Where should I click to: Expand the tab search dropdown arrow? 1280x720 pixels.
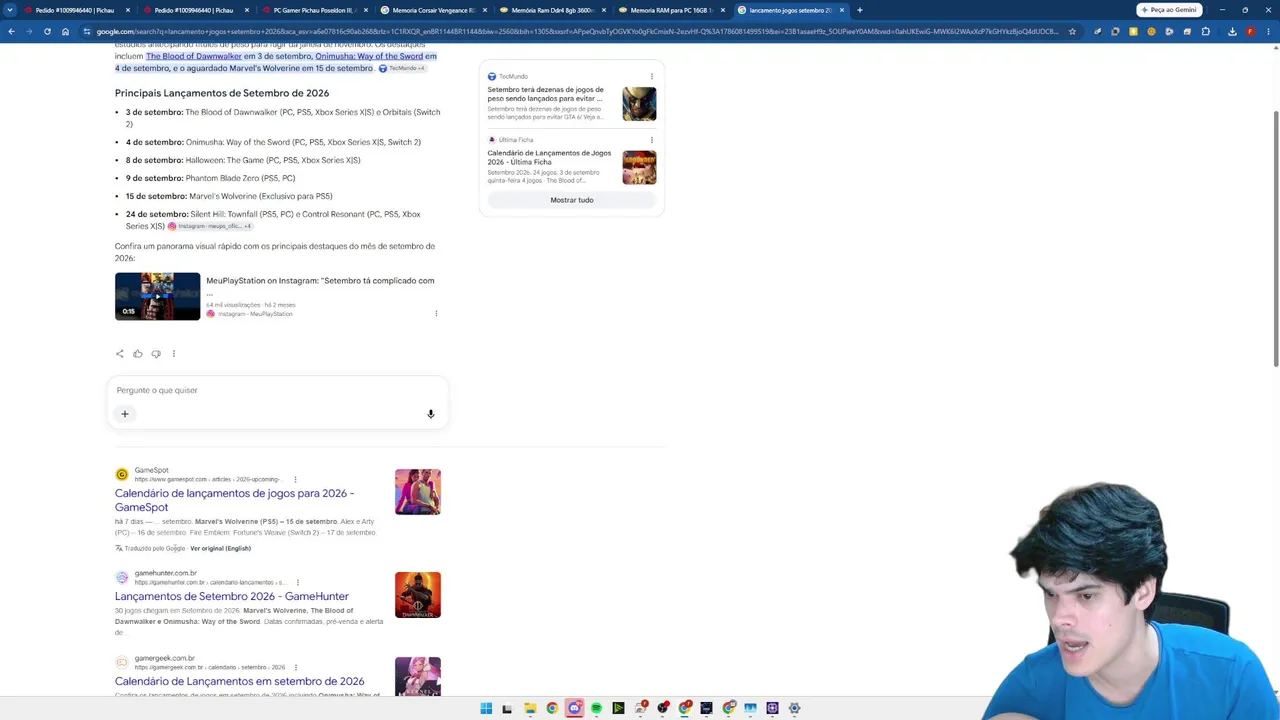tap(9, 10)
